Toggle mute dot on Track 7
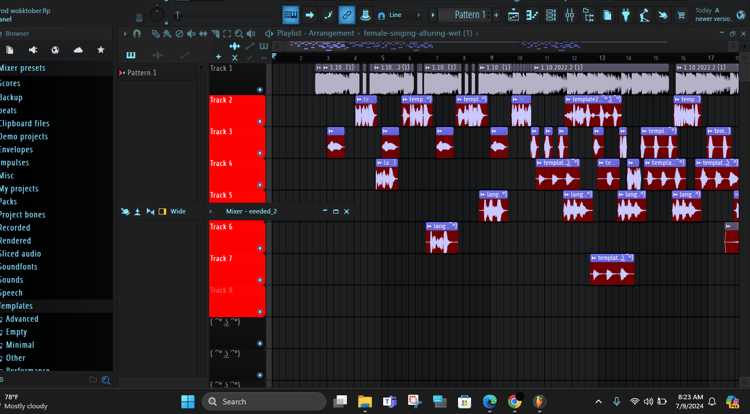This screenshot has width=750, height=414. pyautogui.click(x=260, y=280)
